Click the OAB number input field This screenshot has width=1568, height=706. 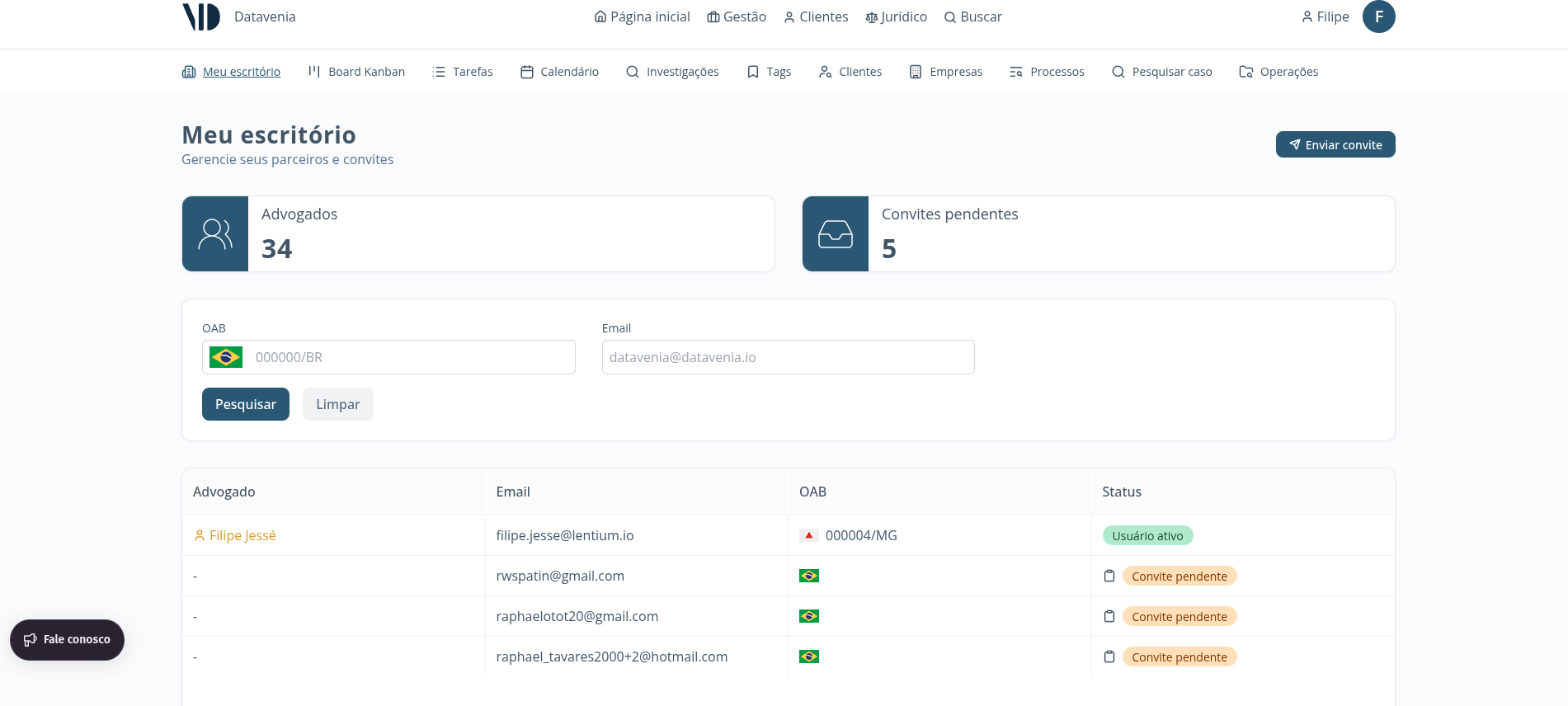click(411, 357)
